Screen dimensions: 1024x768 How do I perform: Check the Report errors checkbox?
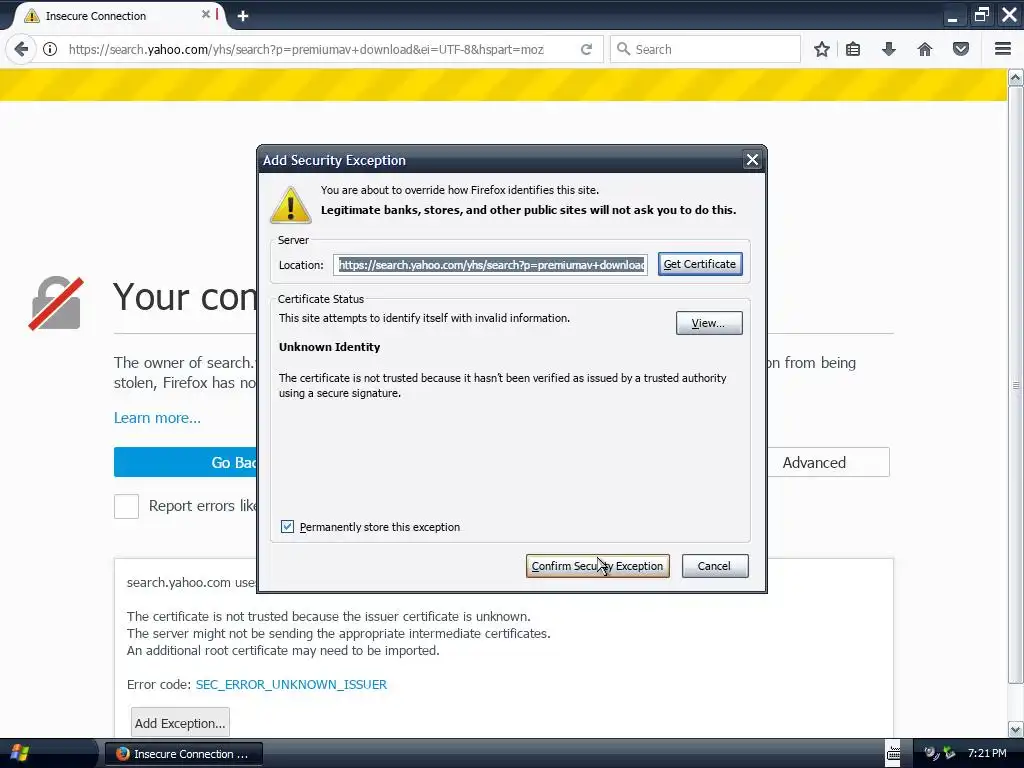(126, 506)
